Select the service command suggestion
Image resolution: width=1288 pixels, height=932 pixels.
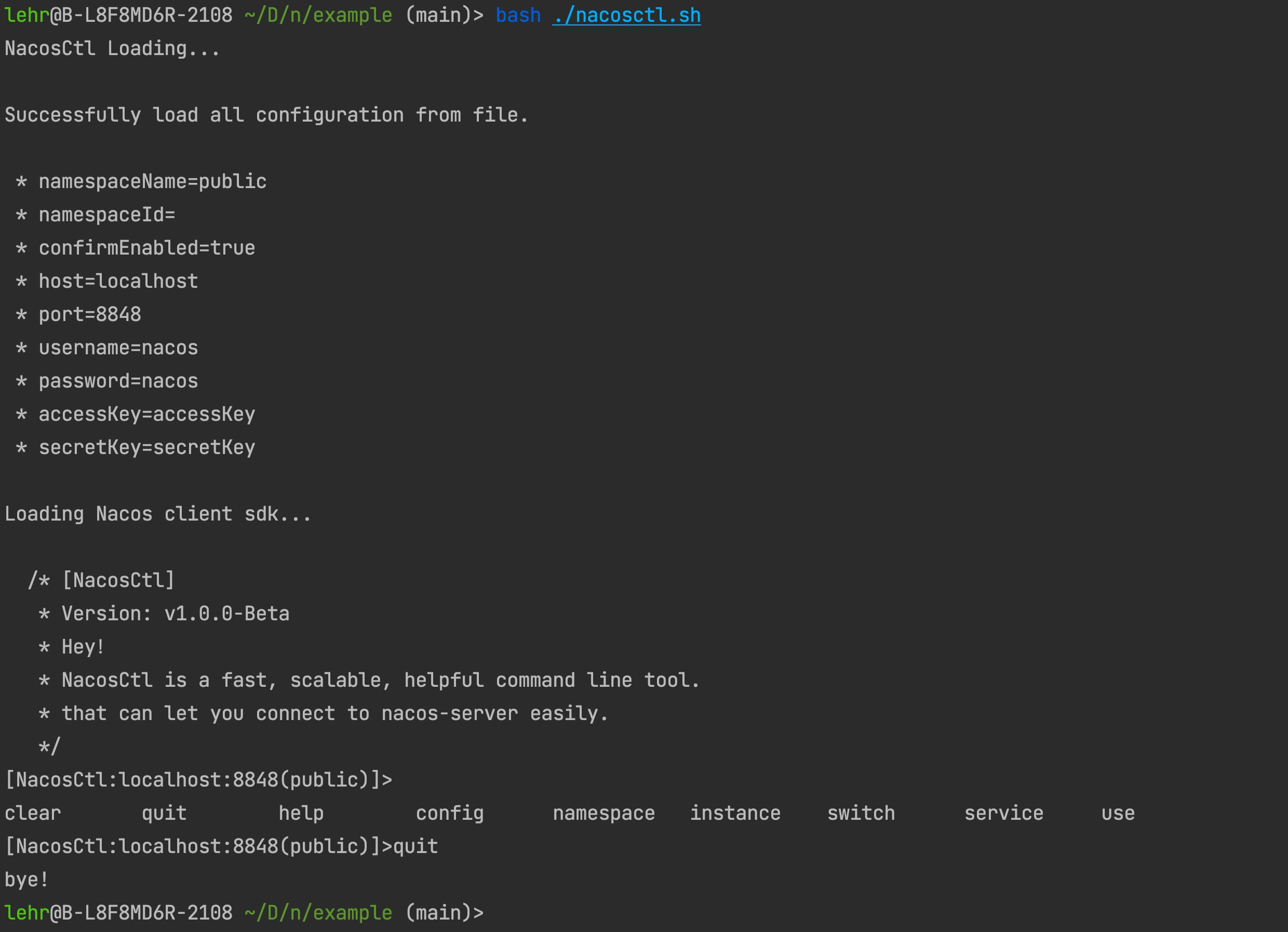(x=1003, y=814)
